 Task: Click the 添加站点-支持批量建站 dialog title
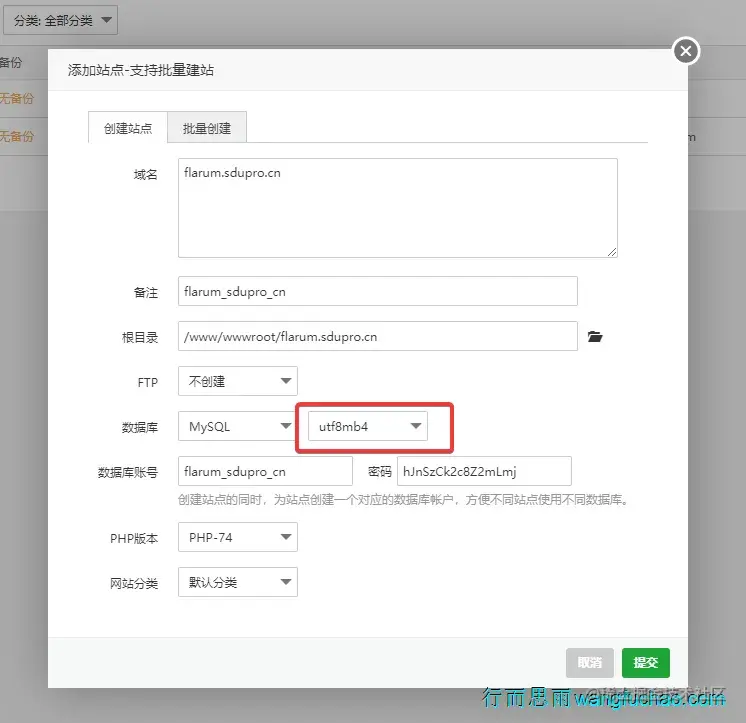(141, 70)
